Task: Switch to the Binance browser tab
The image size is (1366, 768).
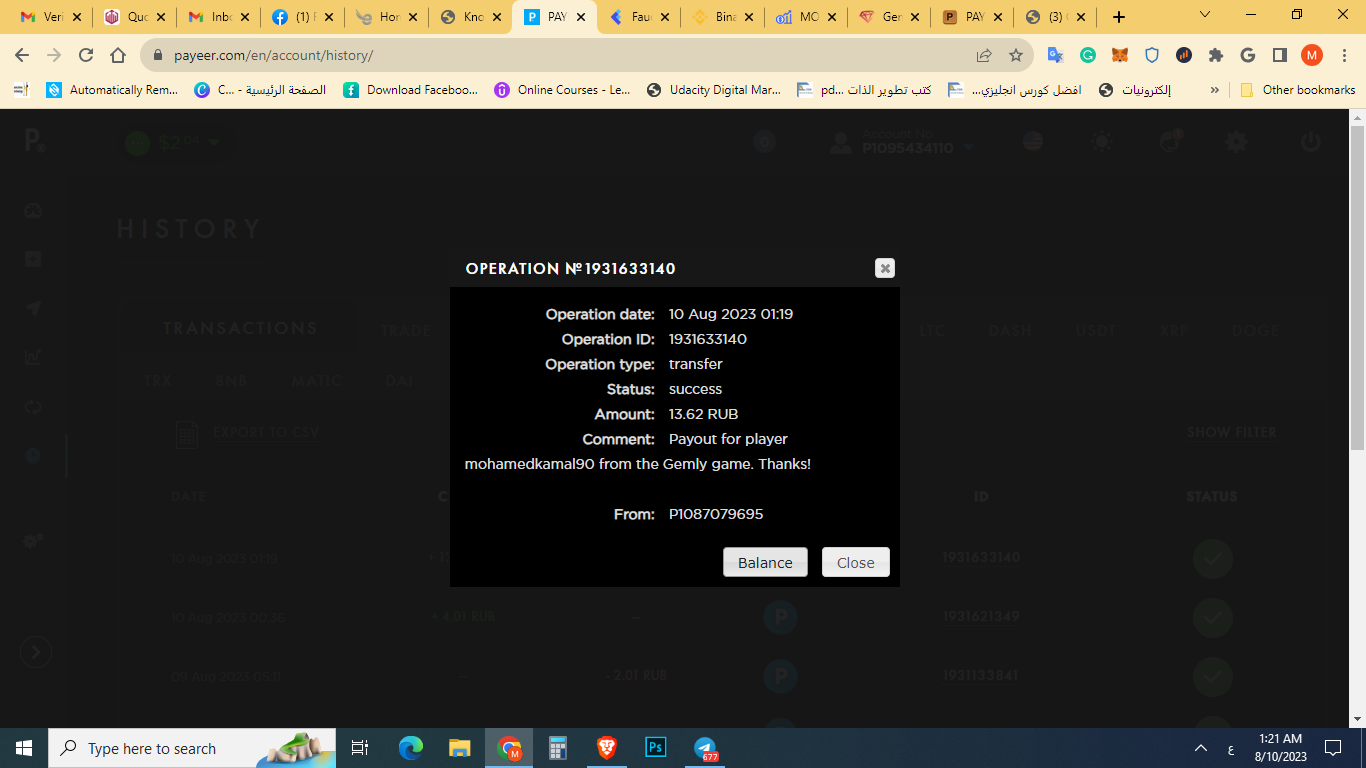Action: [x=723, y=17]
